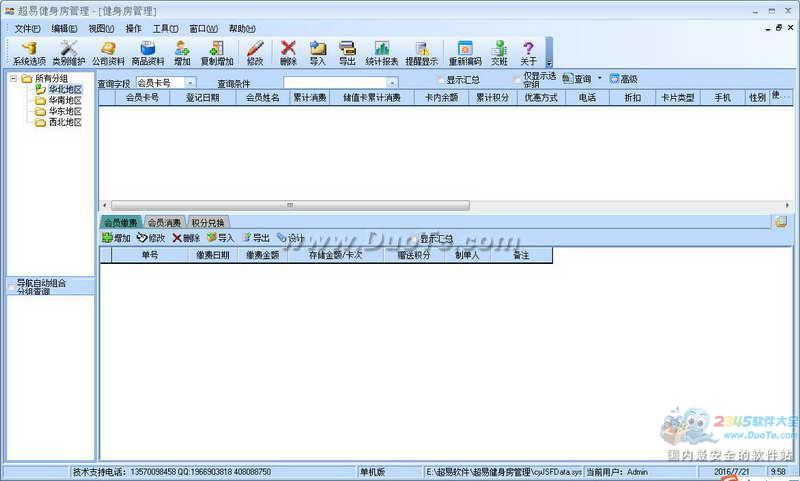Click the 卡片类型 column header
Image resolution: width=800 pixels, height=481 pixels.
[678, 97]
